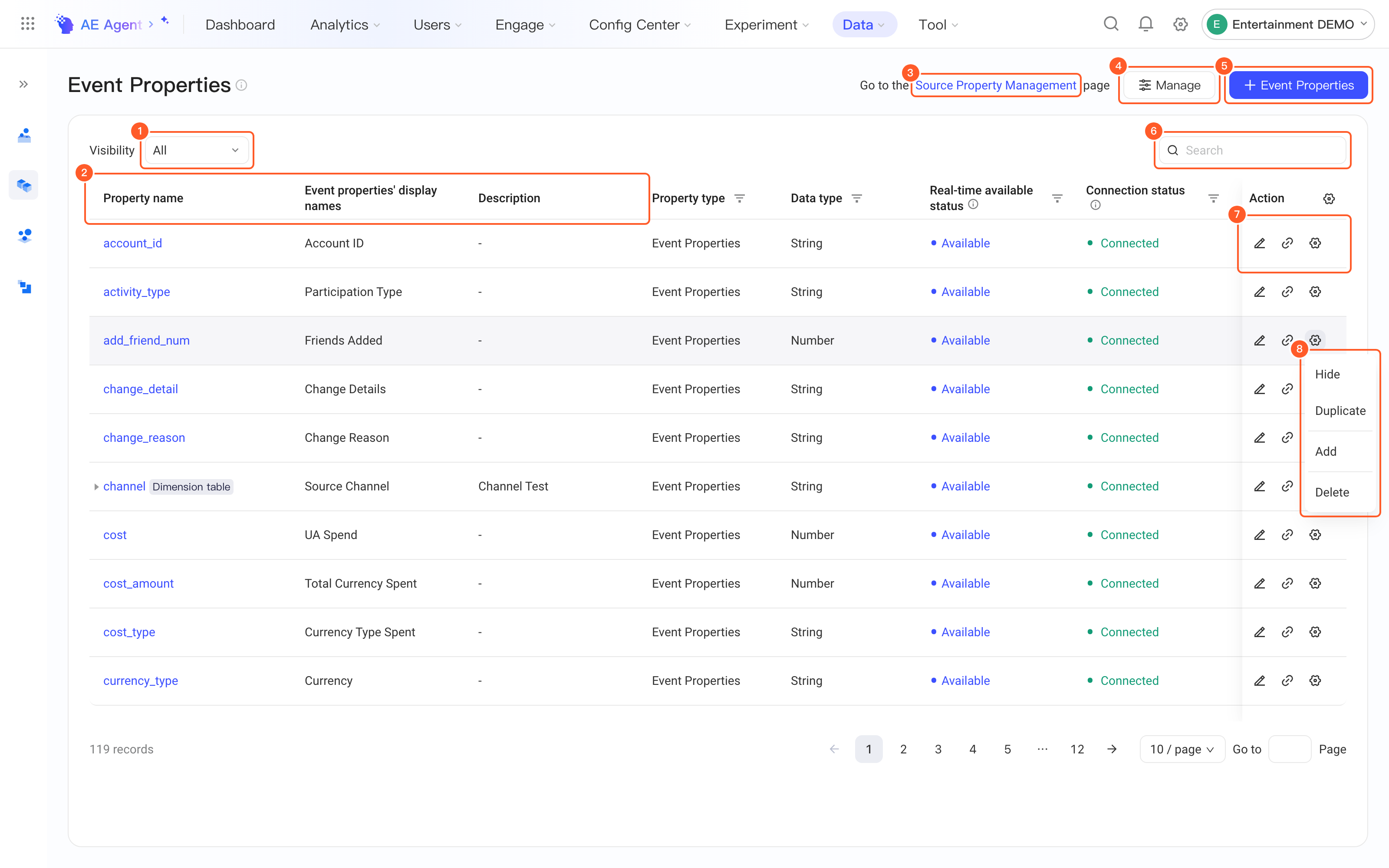Edit the currency_type property

[x=1259, y=681]
